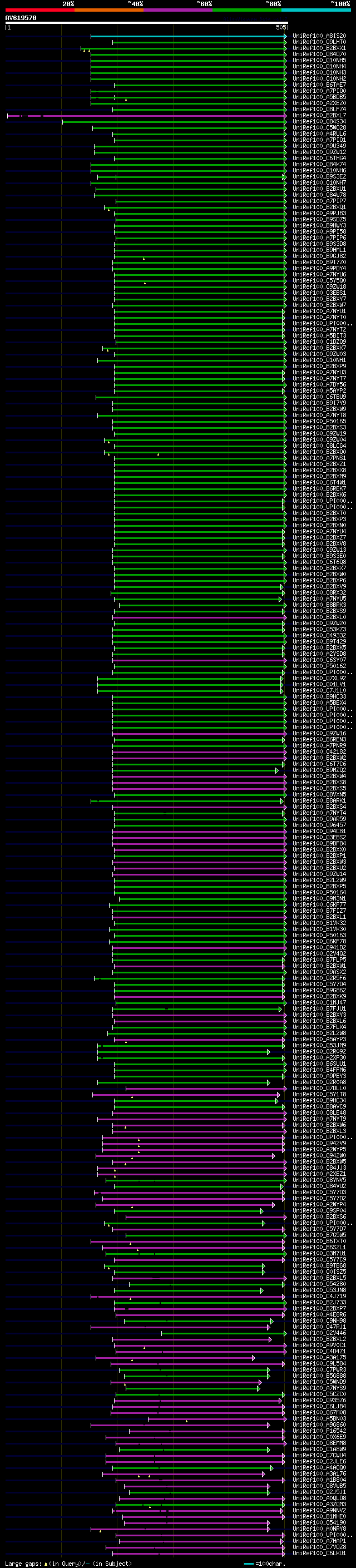Select the UniRef100_B9GJ82 label
Image resolution: width=356 pixels, height=1568 pixels.
(x=319, y=256)
